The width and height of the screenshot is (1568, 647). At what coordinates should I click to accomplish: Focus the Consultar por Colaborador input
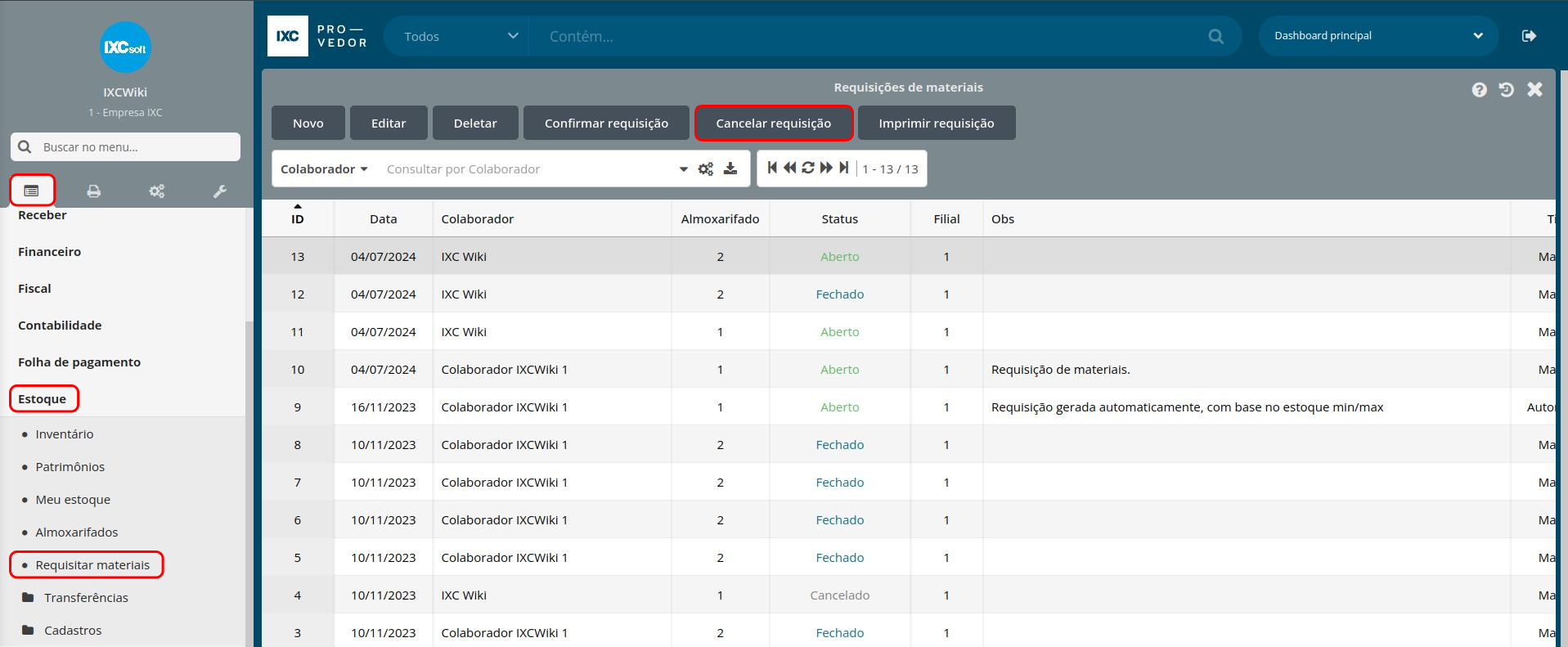pos(528,169)
